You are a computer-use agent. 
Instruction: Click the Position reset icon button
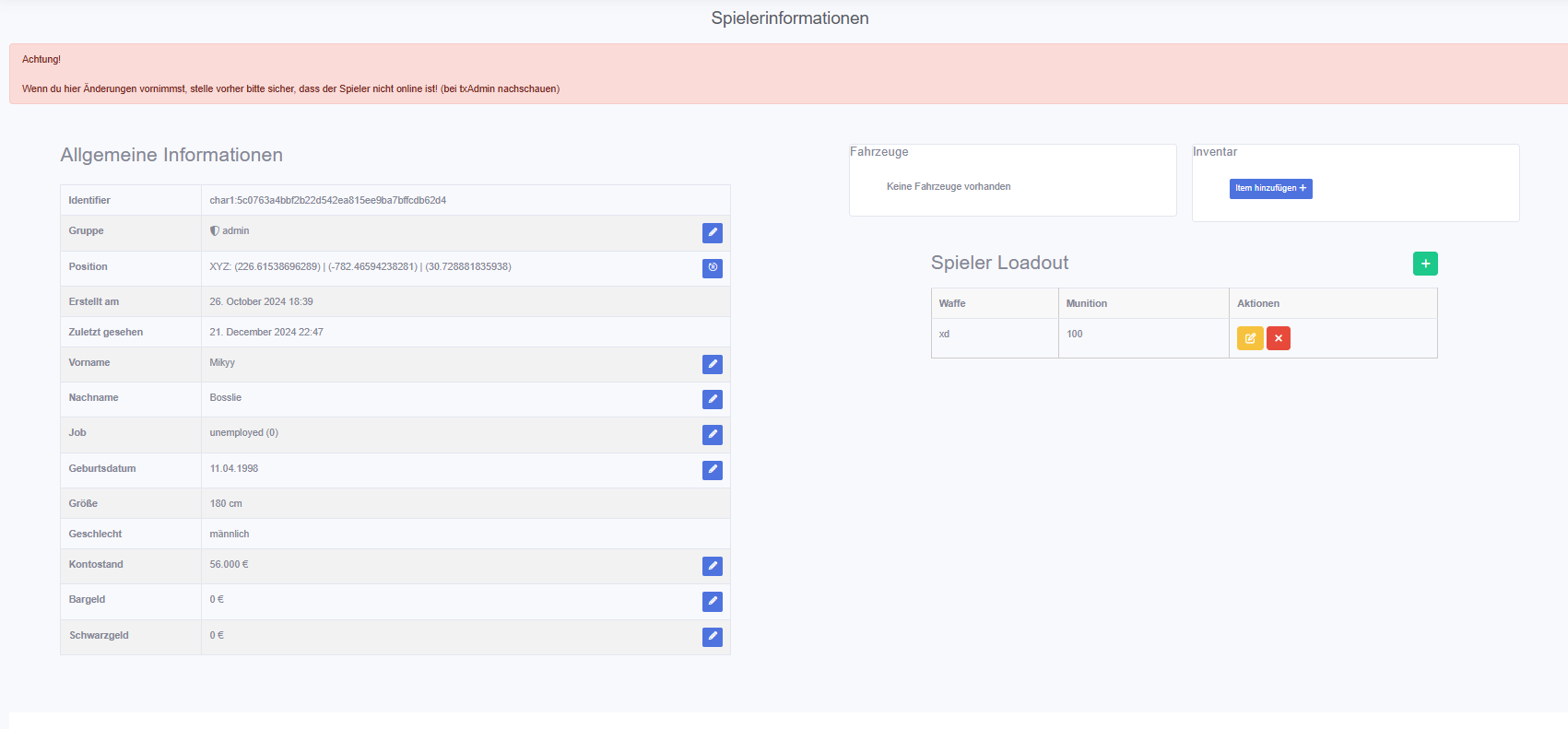712,268
